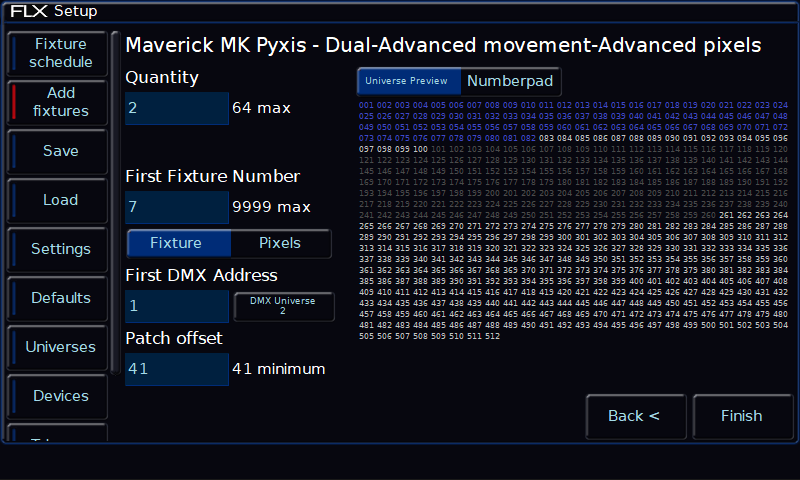Select the Fixture numbering toggle
This screenshot has width=800, height=480.
point(179,243)
